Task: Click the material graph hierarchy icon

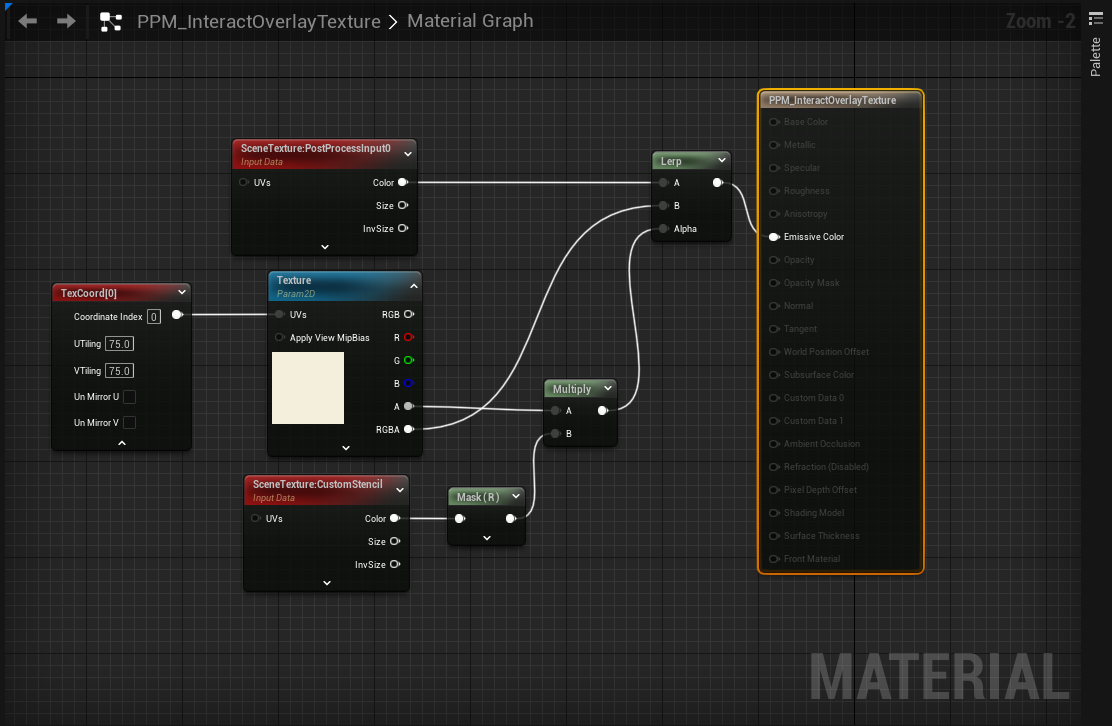Action: coord(111,22)
